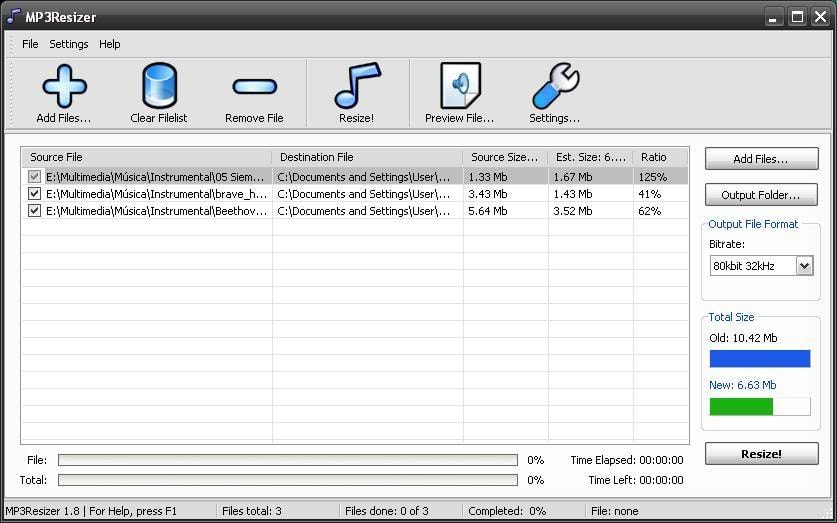
Task: Click the Time Elapsed: 00:00:00 text
Action: [x=627, y=460]
